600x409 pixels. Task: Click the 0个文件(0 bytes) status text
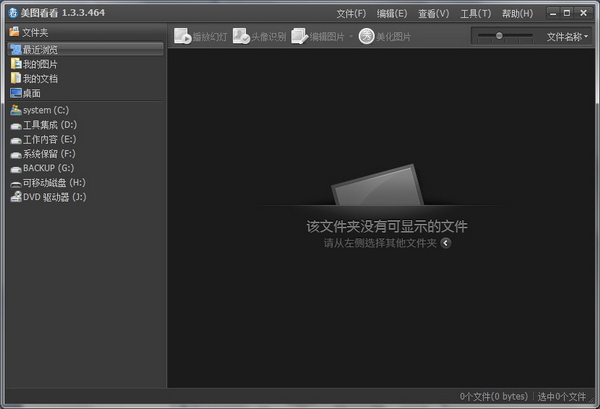(494, 397)
